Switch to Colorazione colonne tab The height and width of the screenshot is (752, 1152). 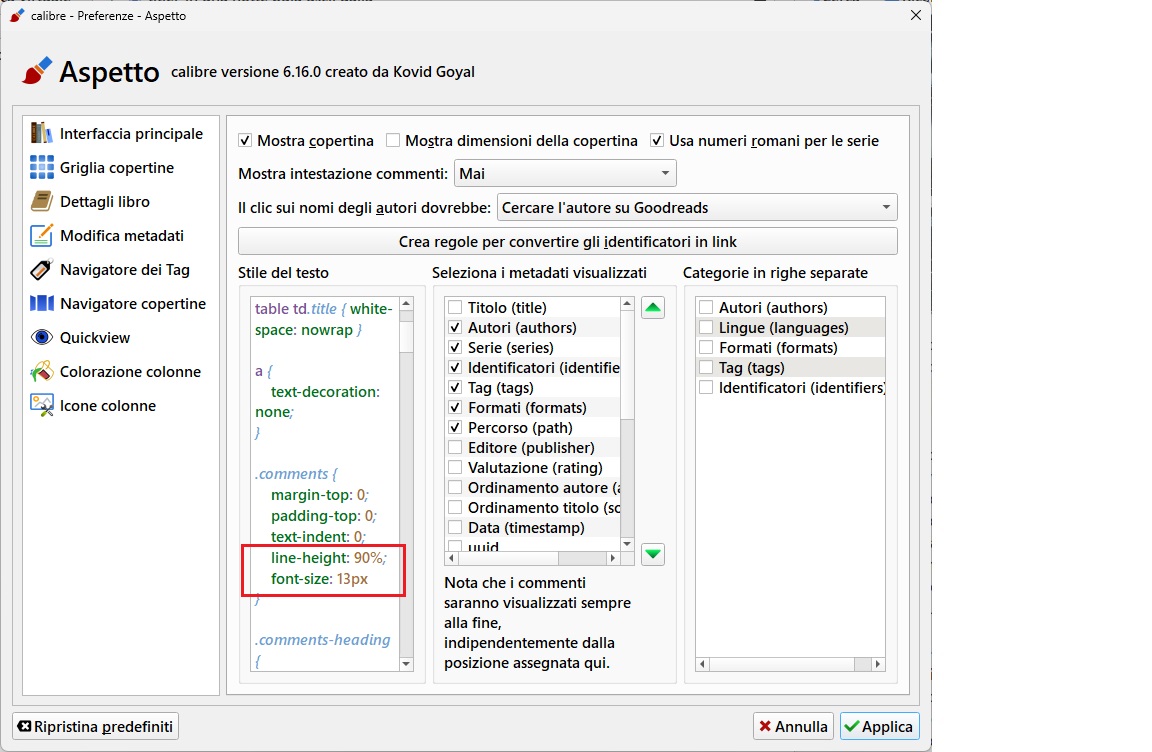(x=120, y=372)
